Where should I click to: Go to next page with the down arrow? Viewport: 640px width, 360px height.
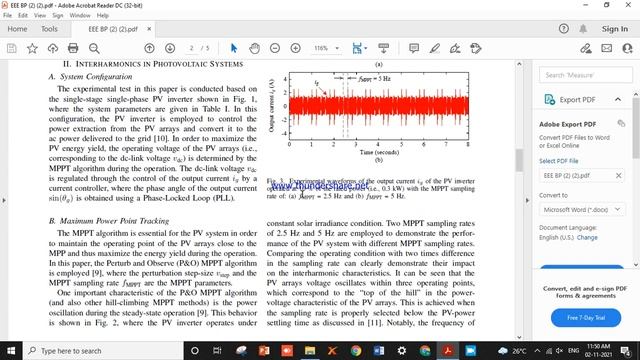tap(170, 48)
